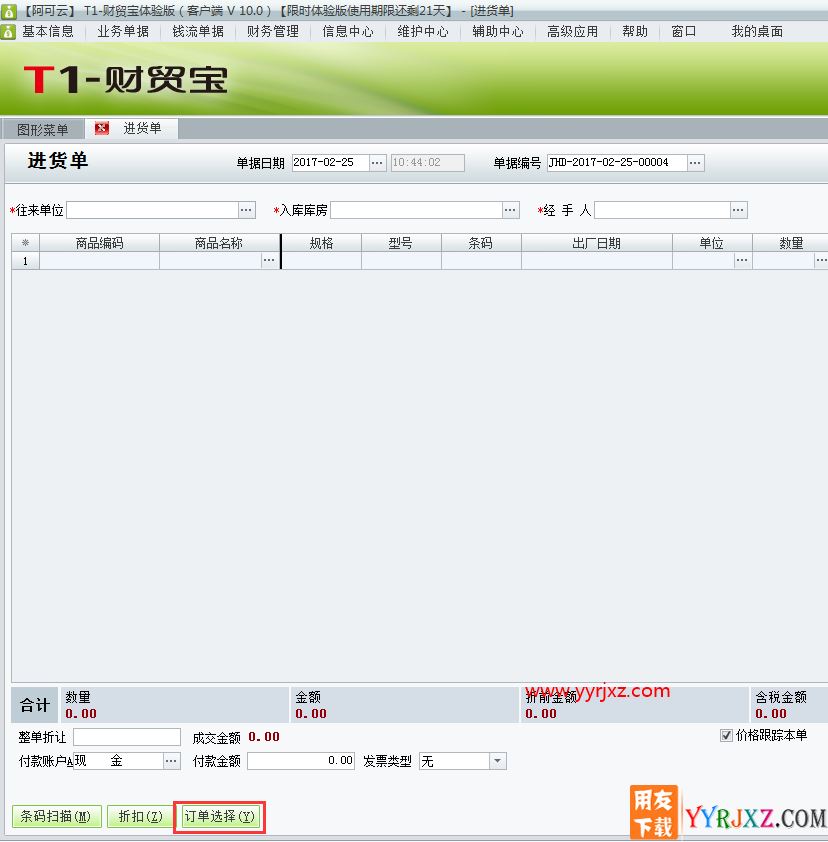The height and width of the screenshot is (842, 828).
Task: Focus the 入库库房 input field
Action: pyautogui.click(x=417, y=210)
